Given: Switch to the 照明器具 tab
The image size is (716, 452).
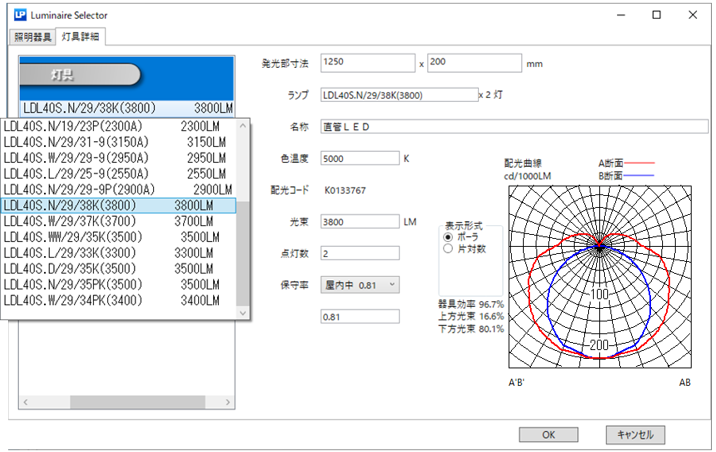Looking at the screenshot, I should 31,37.
